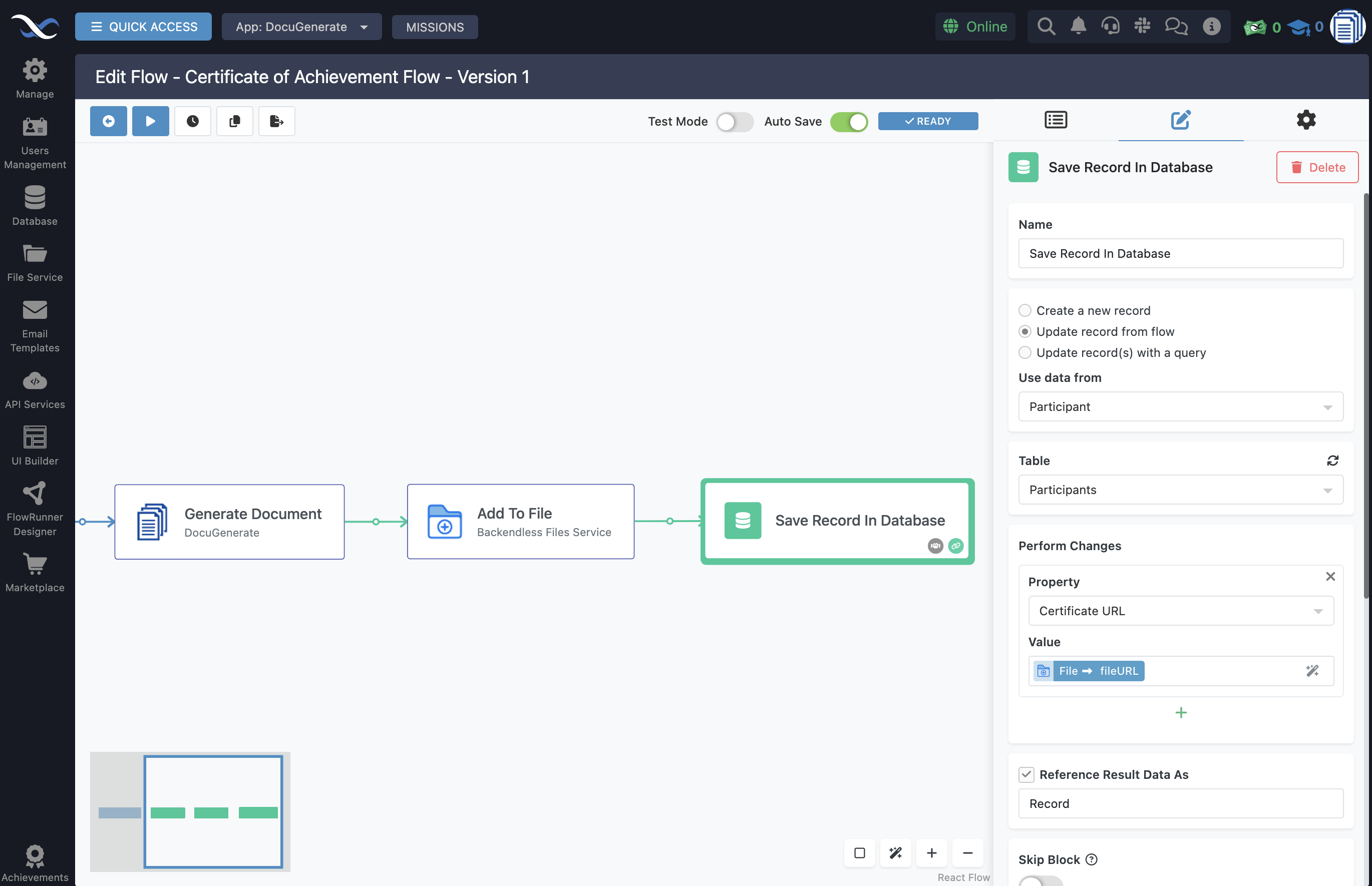This screenshot has width=1372, height=886.
Task: Select the Create a new record radio button
Action: (1025, 310)
